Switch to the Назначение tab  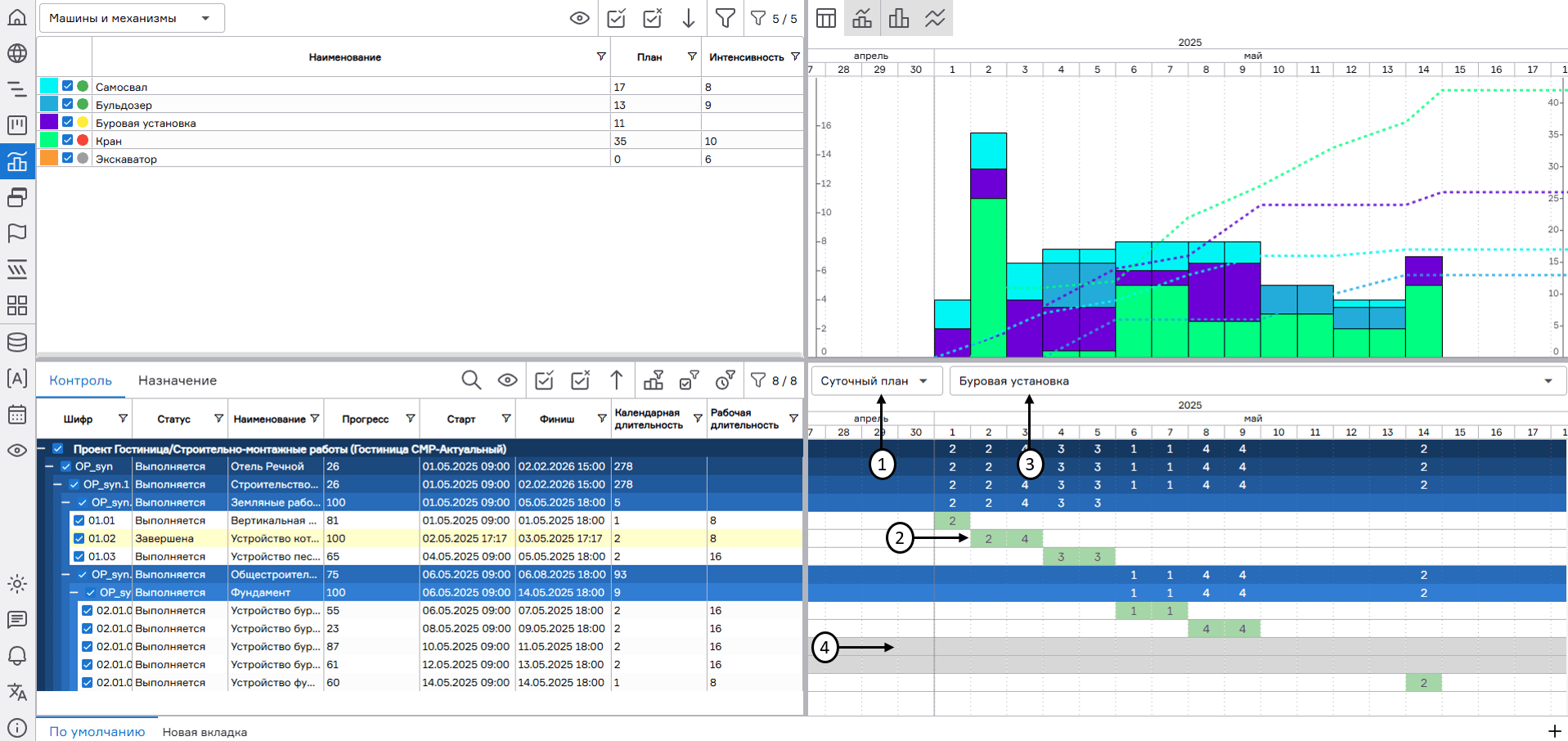pyautogui.click(x=177, y=380)
